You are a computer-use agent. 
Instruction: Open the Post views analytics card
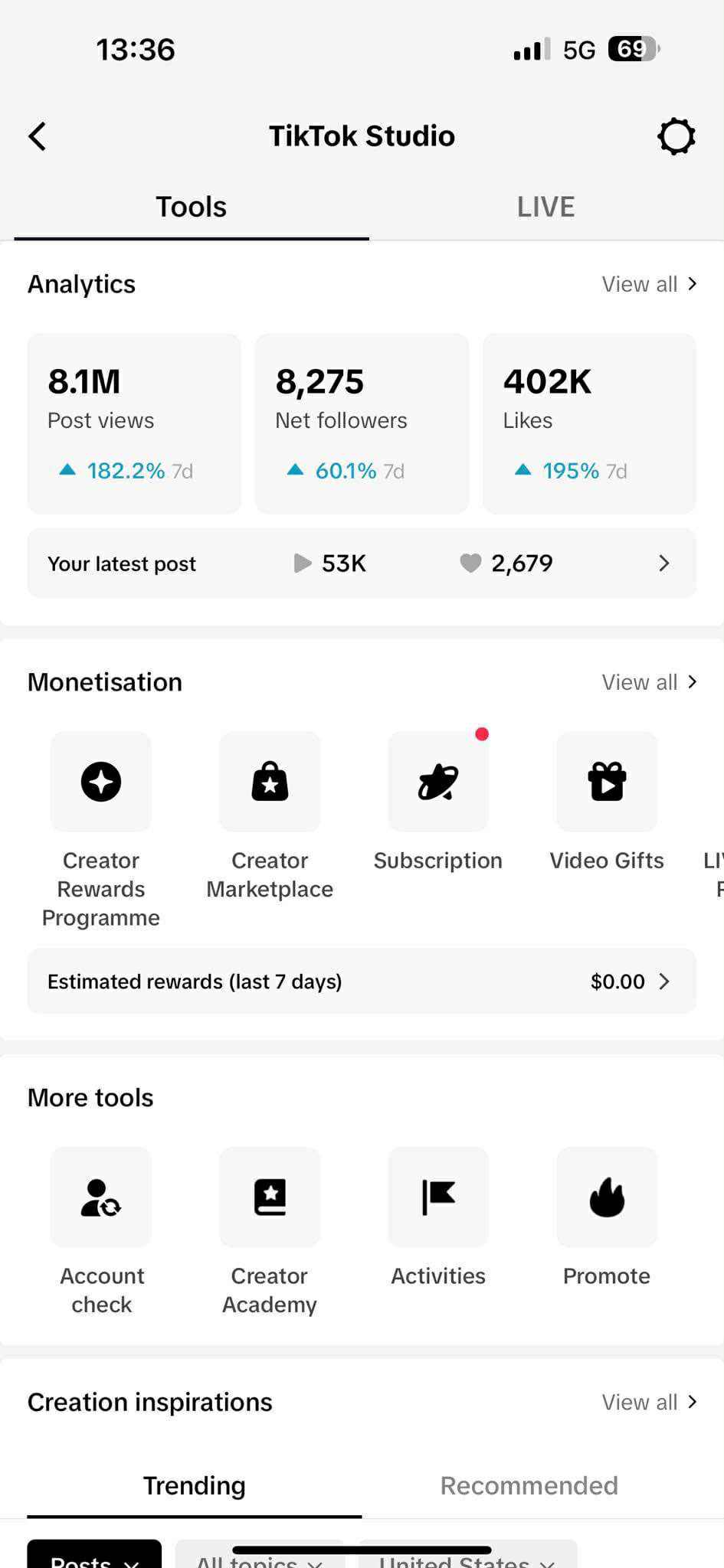click(134, 423)
